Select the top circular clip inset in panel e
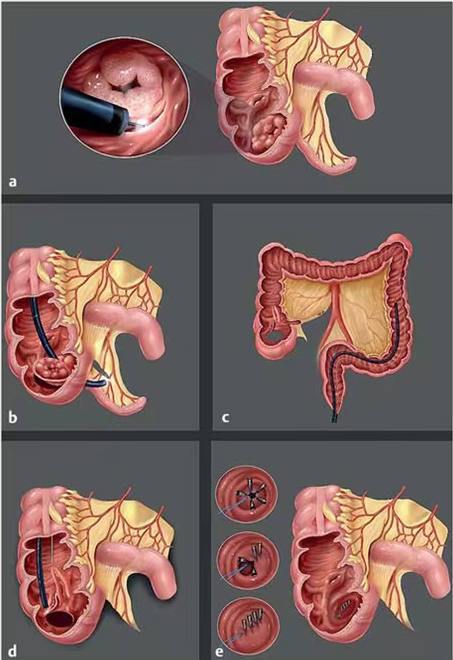 (247, 495)
